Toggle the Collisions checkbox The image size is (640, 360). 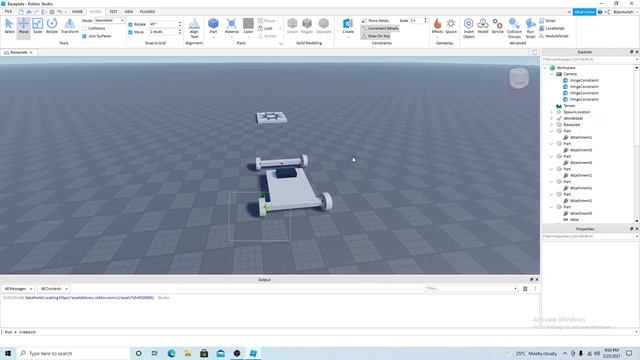click(x=84, y=28)
